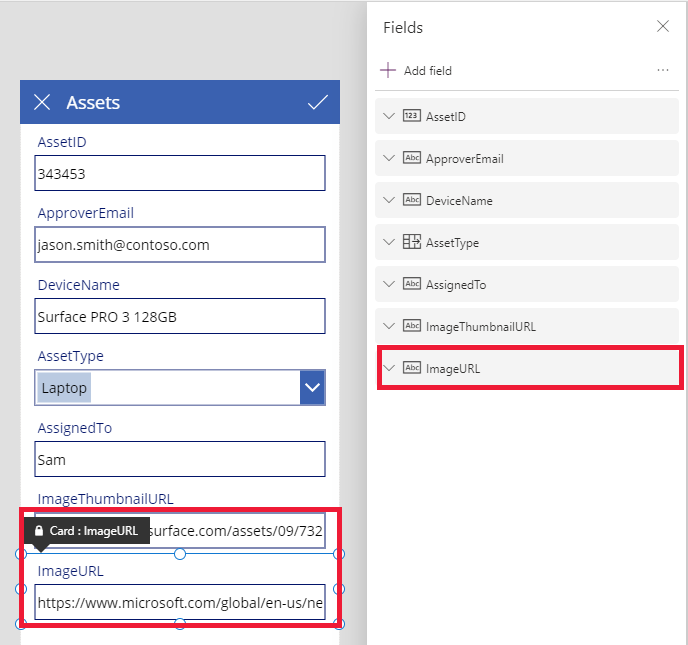
Task: Click the Card : ImageURL tooltip label
Action: tap(94, 531)
